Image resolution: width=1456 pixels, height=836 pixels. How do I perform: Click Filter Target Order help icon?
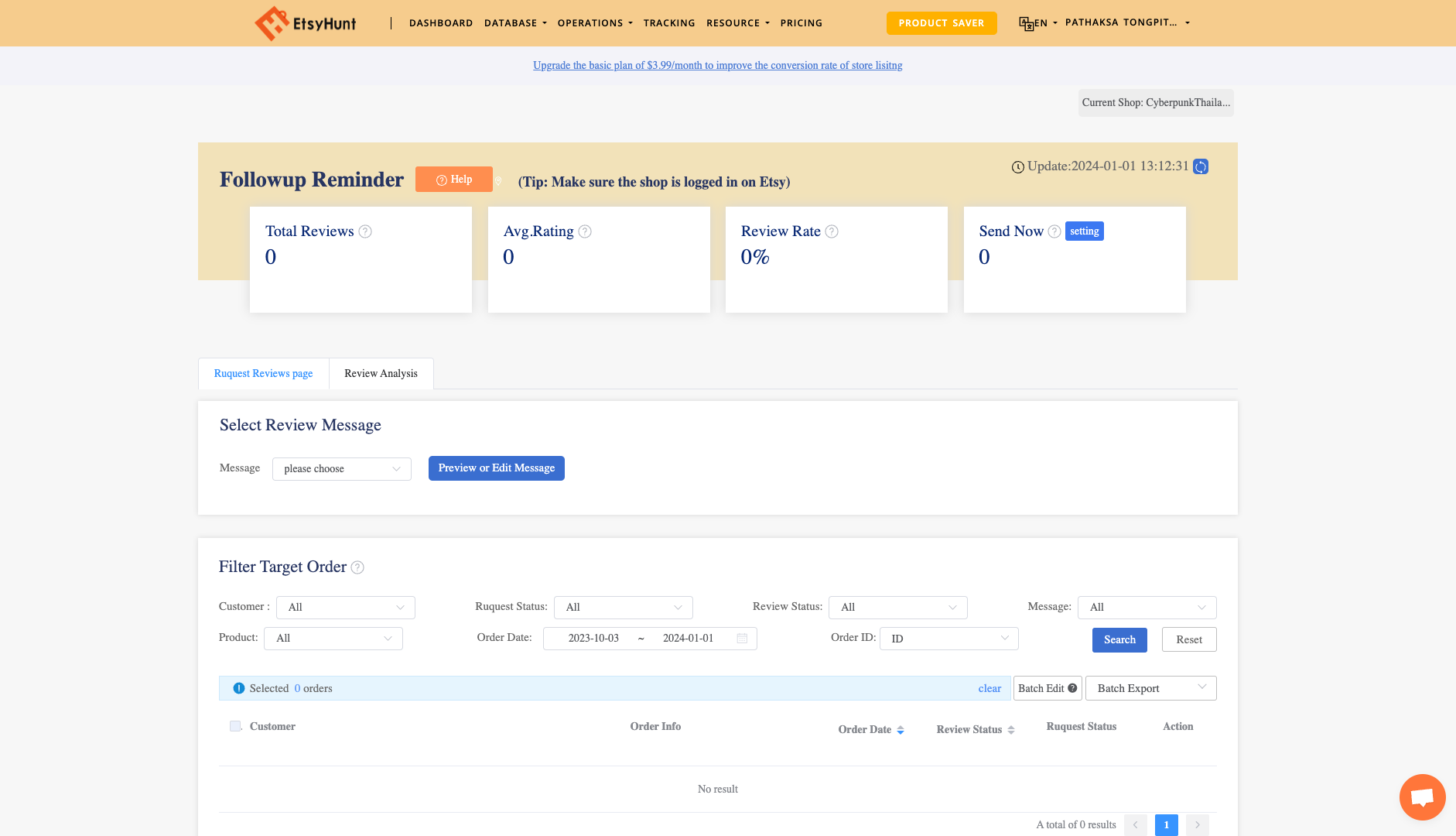357,567
